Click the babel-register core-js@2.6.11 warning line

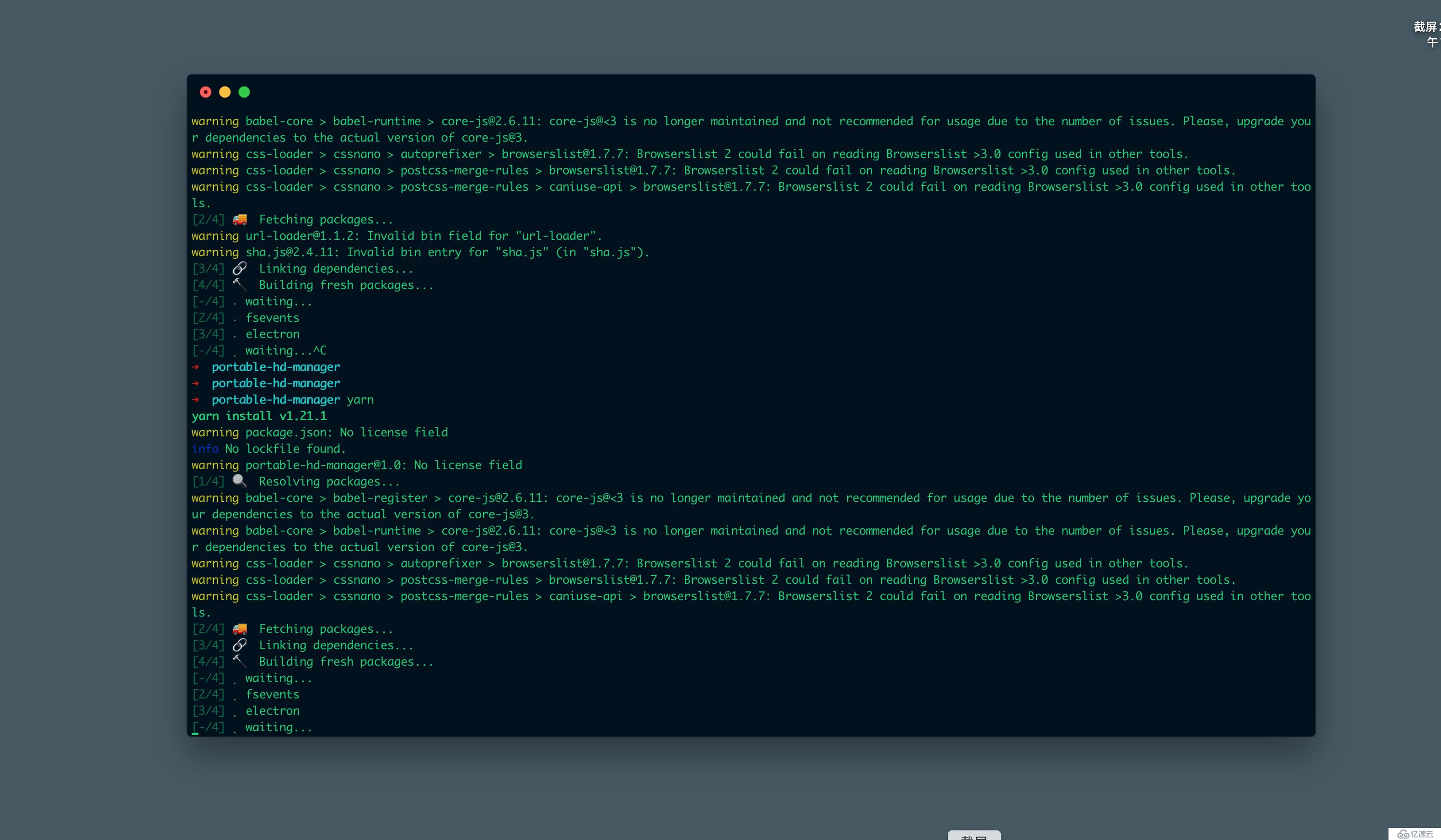751,506
